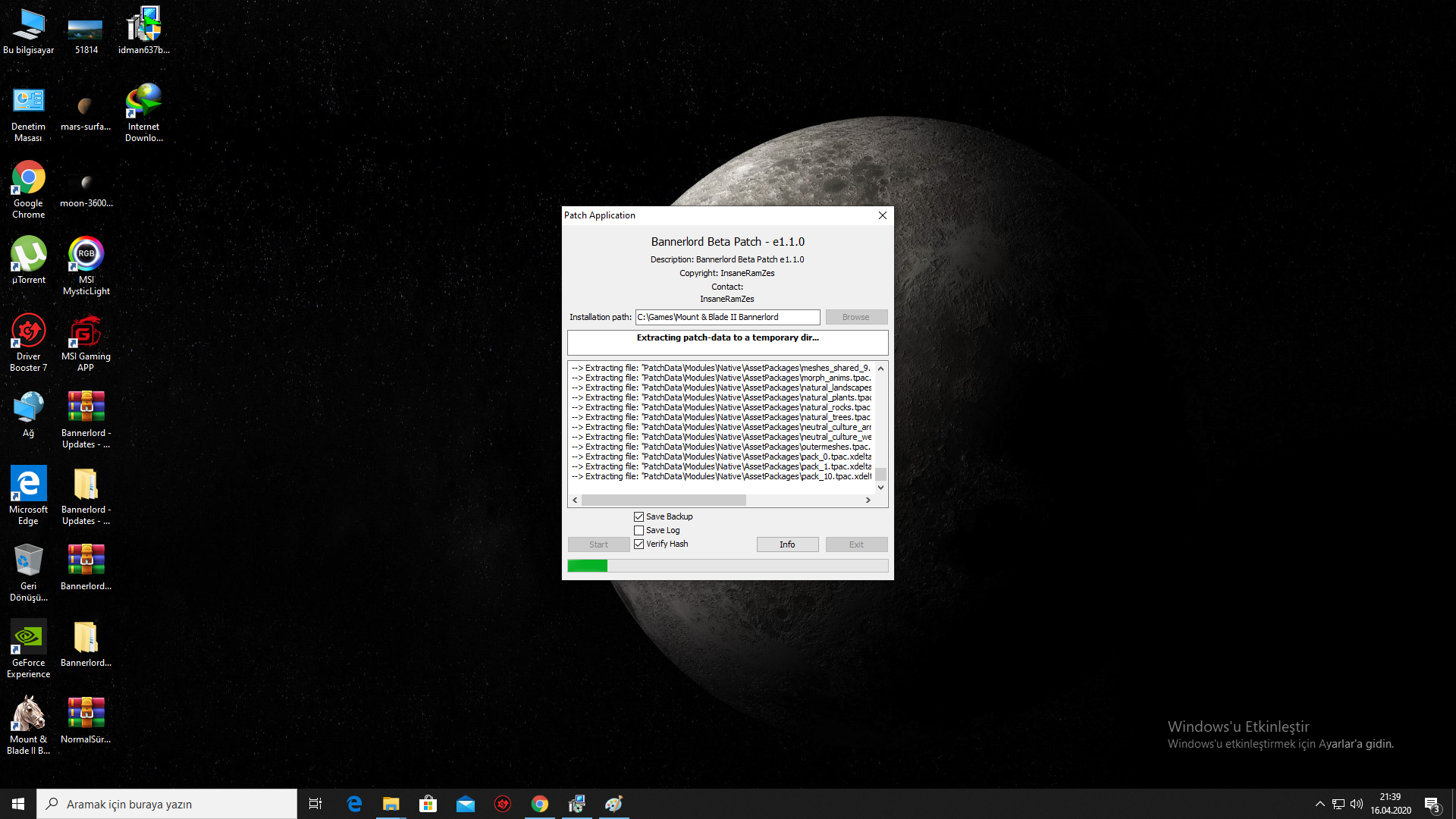Select the Bannerlord - Updates archive icon
Image resolution: width=1456 pixels, height=819 pixels.
point(86,420)
